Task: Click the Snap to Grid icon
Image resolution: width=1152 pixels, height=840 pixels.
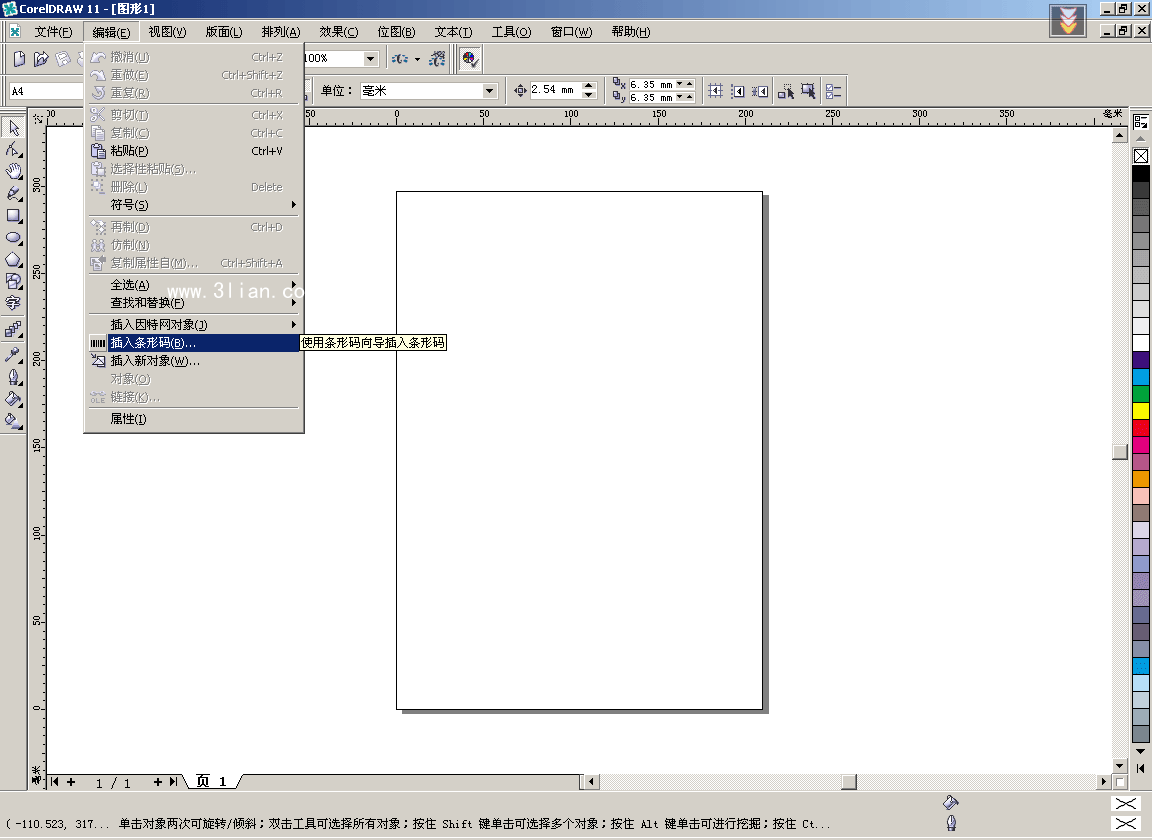Action: coord(715,91)
